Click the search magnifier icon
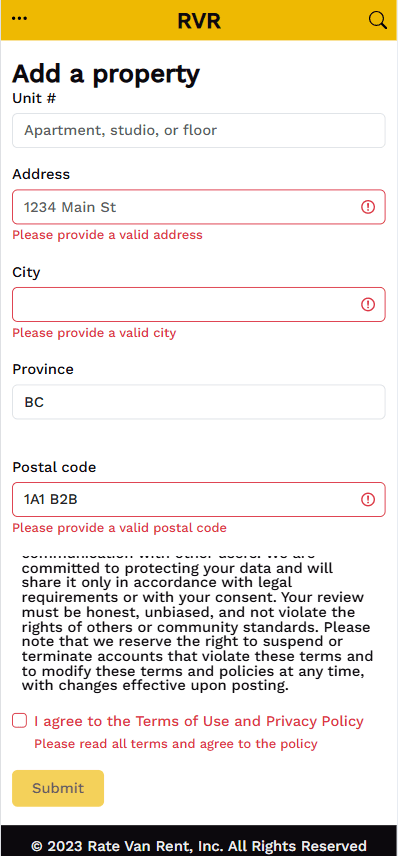 (x=378, y=20)
